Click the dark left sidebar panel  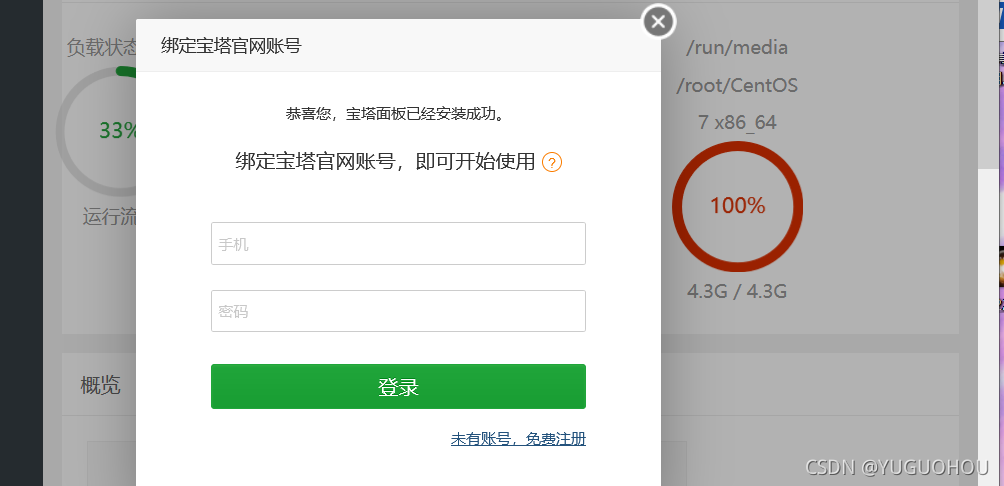pyautogui.click(x=21, y=243)
